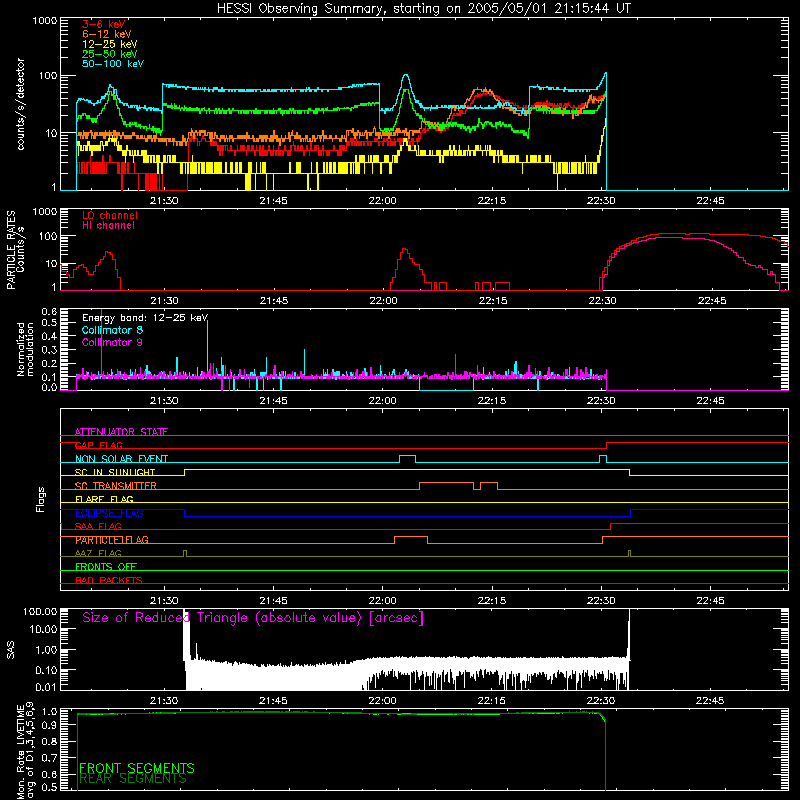Viewport: 800px width, 800px height.
Task: Click the Collimator 8 legend label
Action: click(x=112, y=330)
